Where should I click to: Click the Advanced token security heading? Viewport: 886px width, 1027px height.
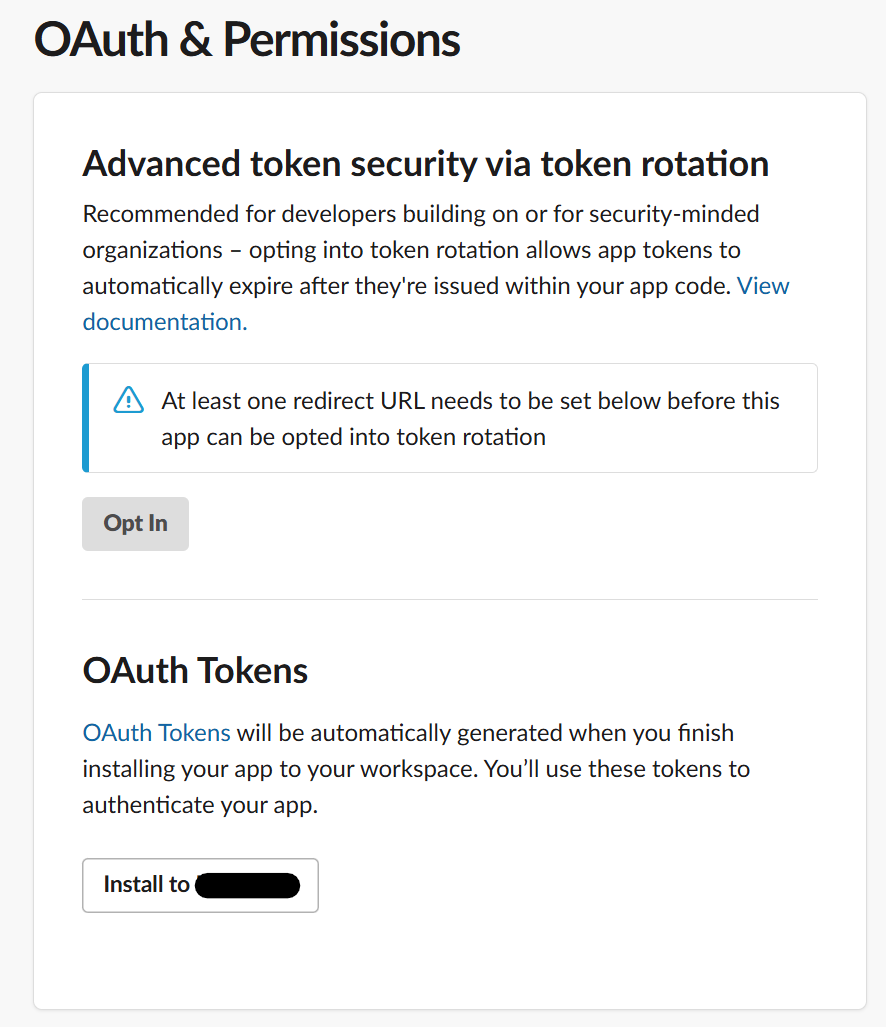[425, 164]
